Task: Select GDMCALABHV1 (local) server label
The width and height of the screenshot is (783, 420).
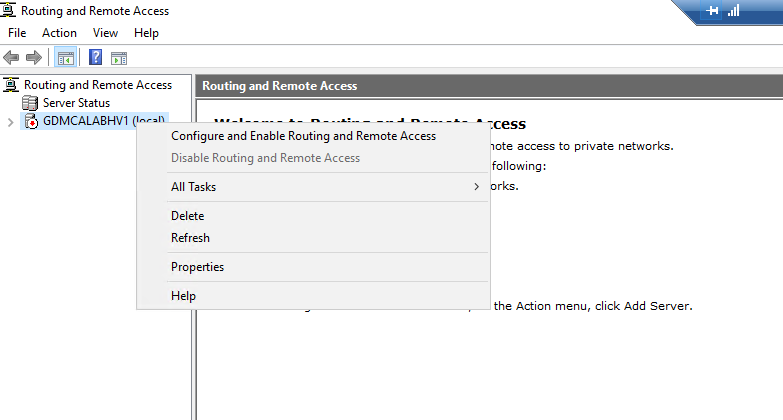Action: point(104,121)
